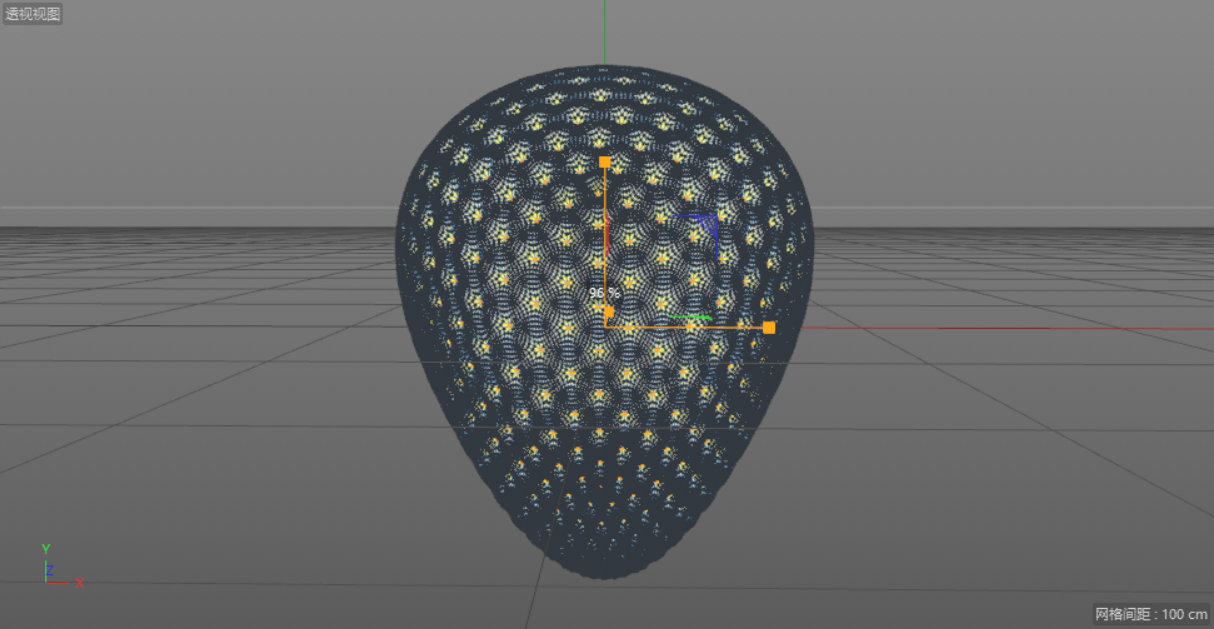Click the 网格间距 grid spacing status text

tap(1124, 614)
